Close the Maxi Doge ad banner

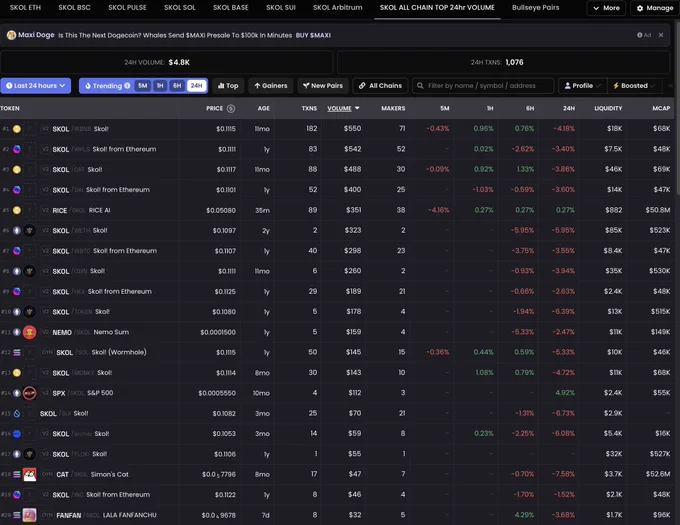point(660,35)
